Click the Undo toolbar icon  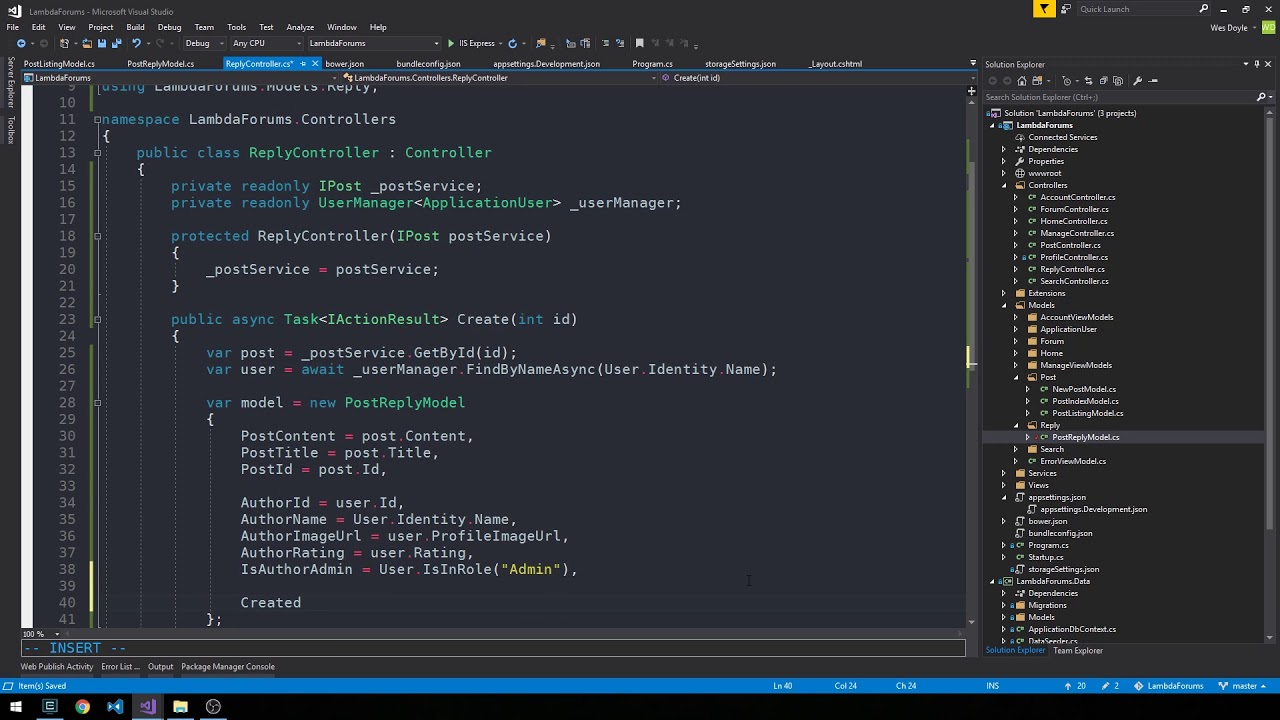(x=136, y=43)
